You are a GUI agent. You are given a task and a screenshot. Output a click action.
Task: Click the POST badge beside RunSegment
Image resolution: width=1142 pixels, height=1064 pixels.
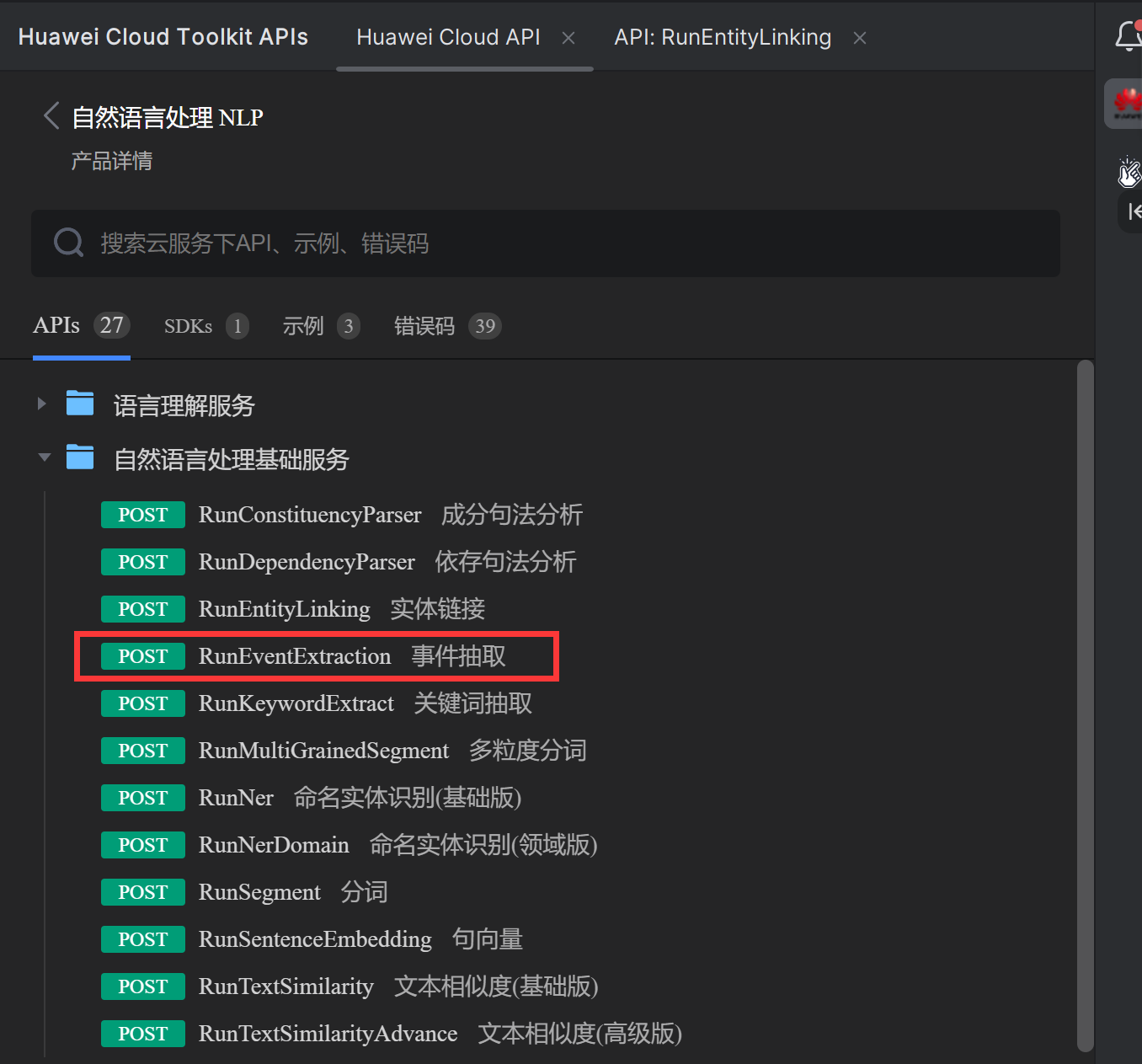(143, 892)
